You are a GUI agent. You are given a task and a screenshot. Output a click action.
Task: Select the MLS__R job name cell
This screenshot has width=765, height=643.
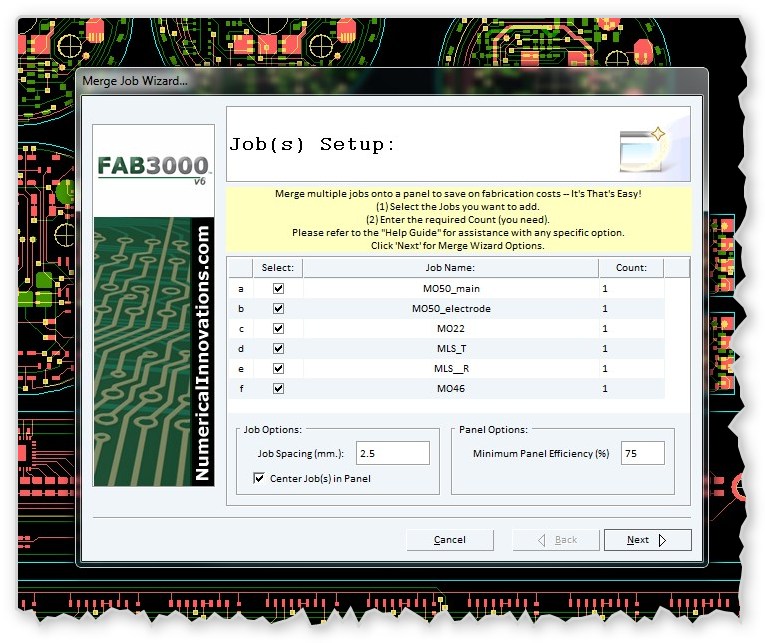tap(451, 368)
